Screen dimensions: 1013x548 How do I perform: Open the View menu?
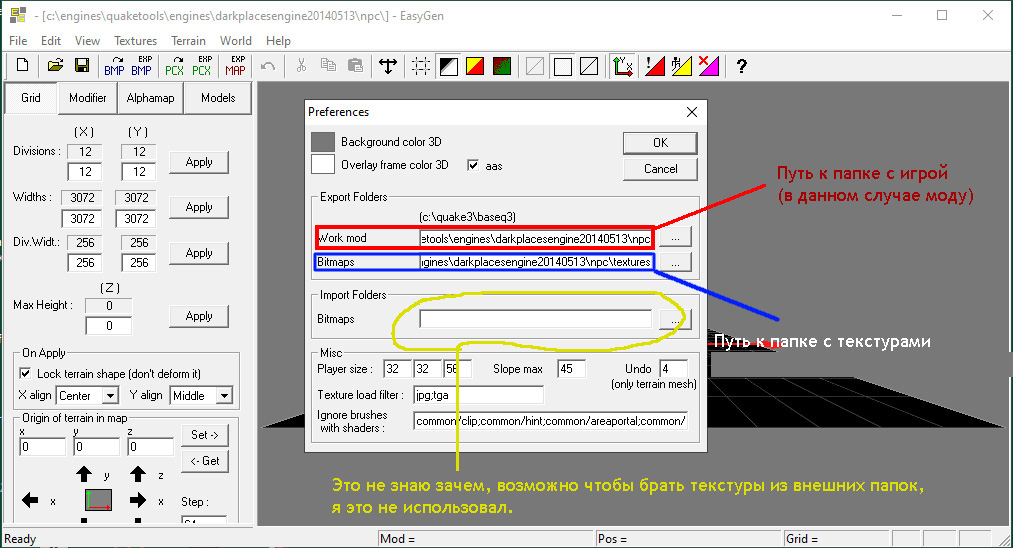point(87,41)
